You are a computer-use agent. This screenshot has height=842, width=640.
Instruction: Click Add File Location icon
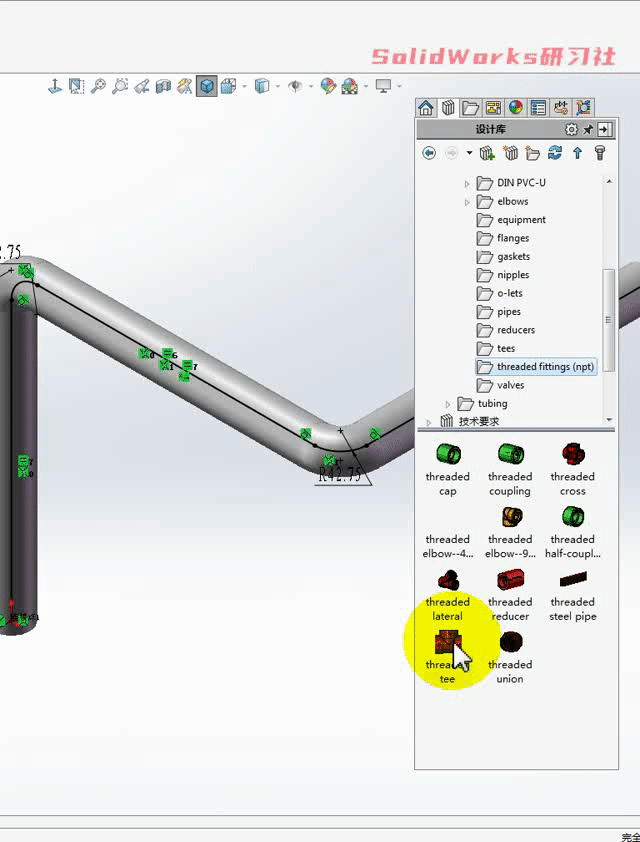coord(510,154)
